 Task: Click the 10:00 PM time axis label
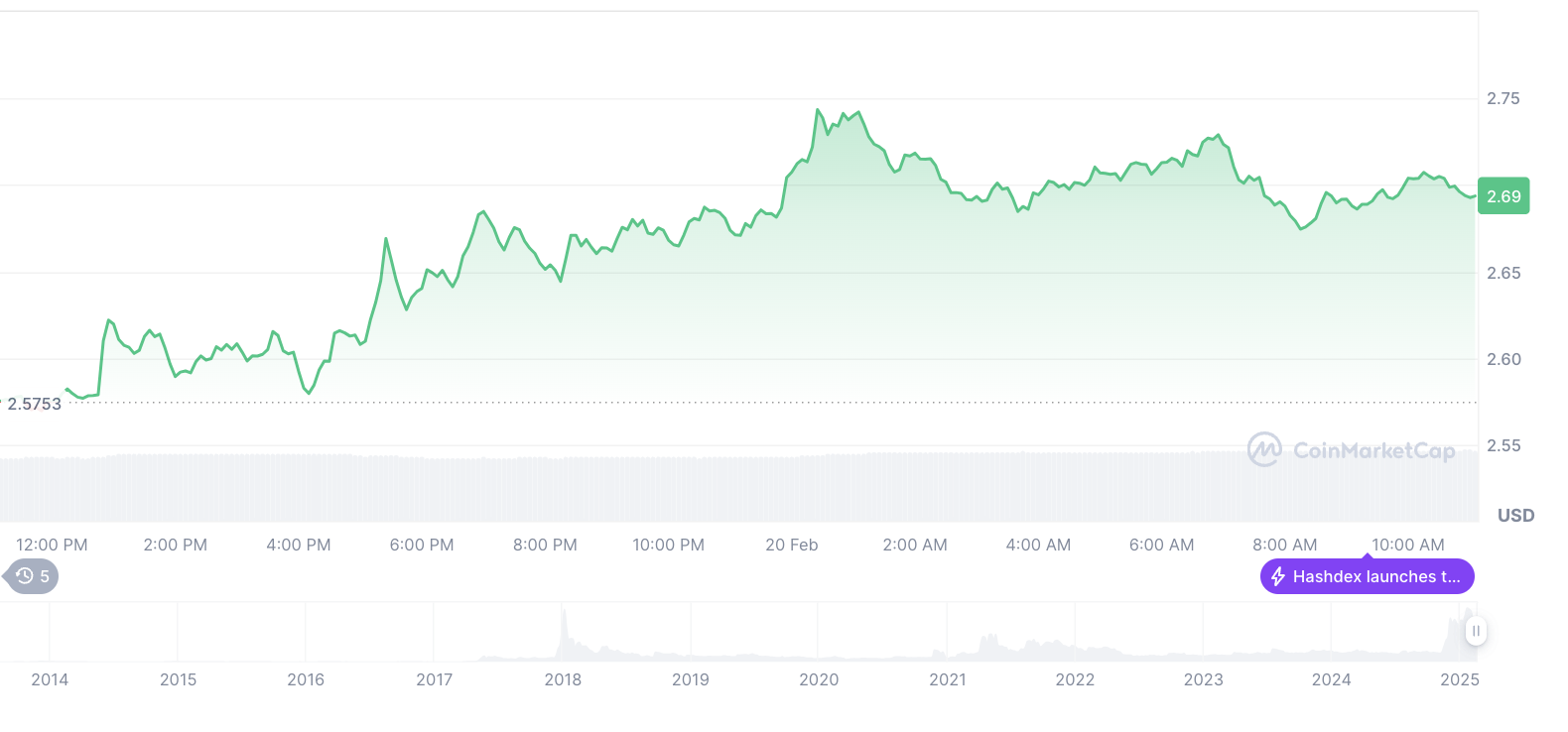coord(669,545)
